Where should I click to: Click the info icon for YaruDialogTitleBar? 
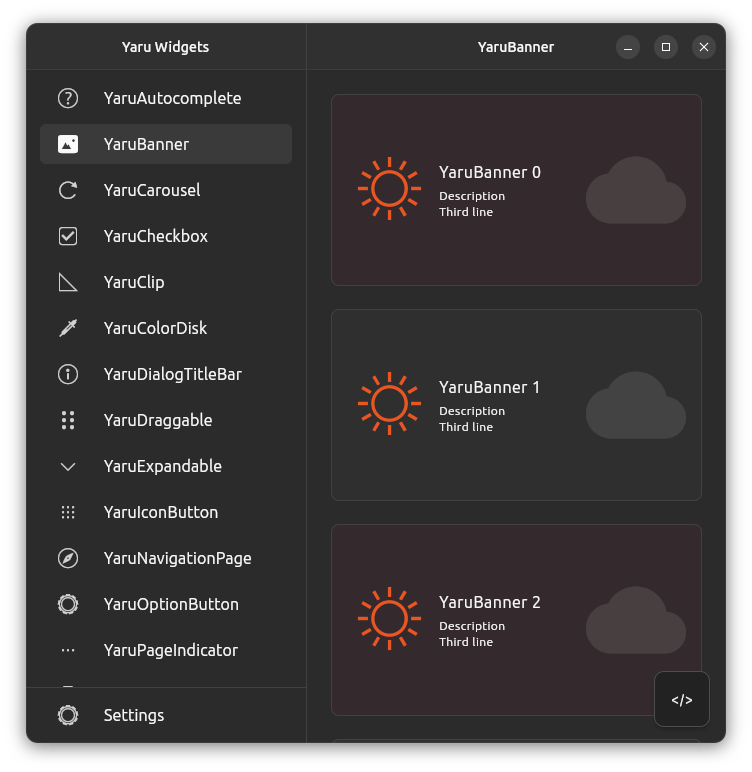(x=68, y=374)
